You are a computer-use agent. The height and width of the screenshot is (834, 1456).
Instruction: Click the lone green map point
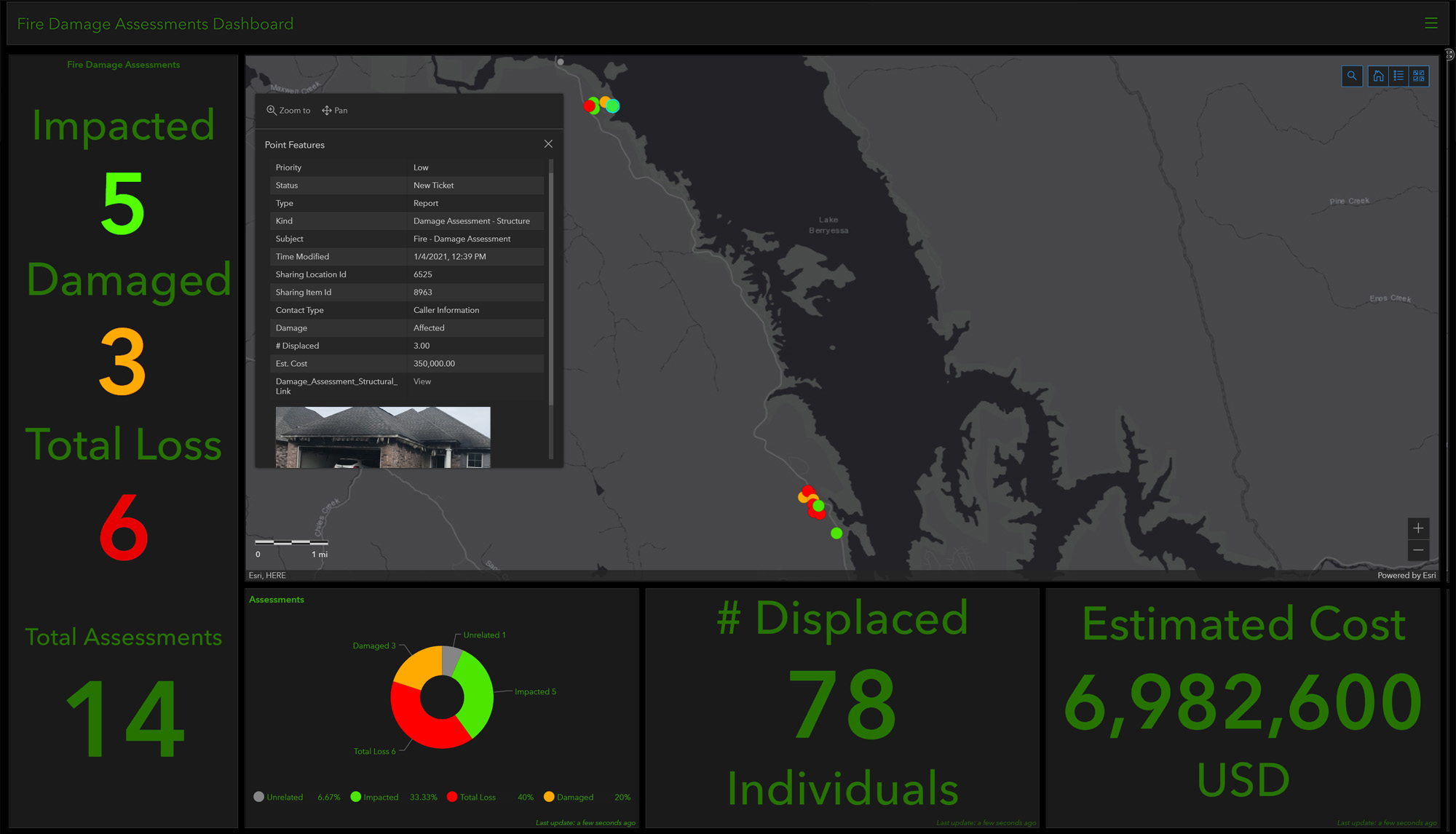[x=836, y=533]
